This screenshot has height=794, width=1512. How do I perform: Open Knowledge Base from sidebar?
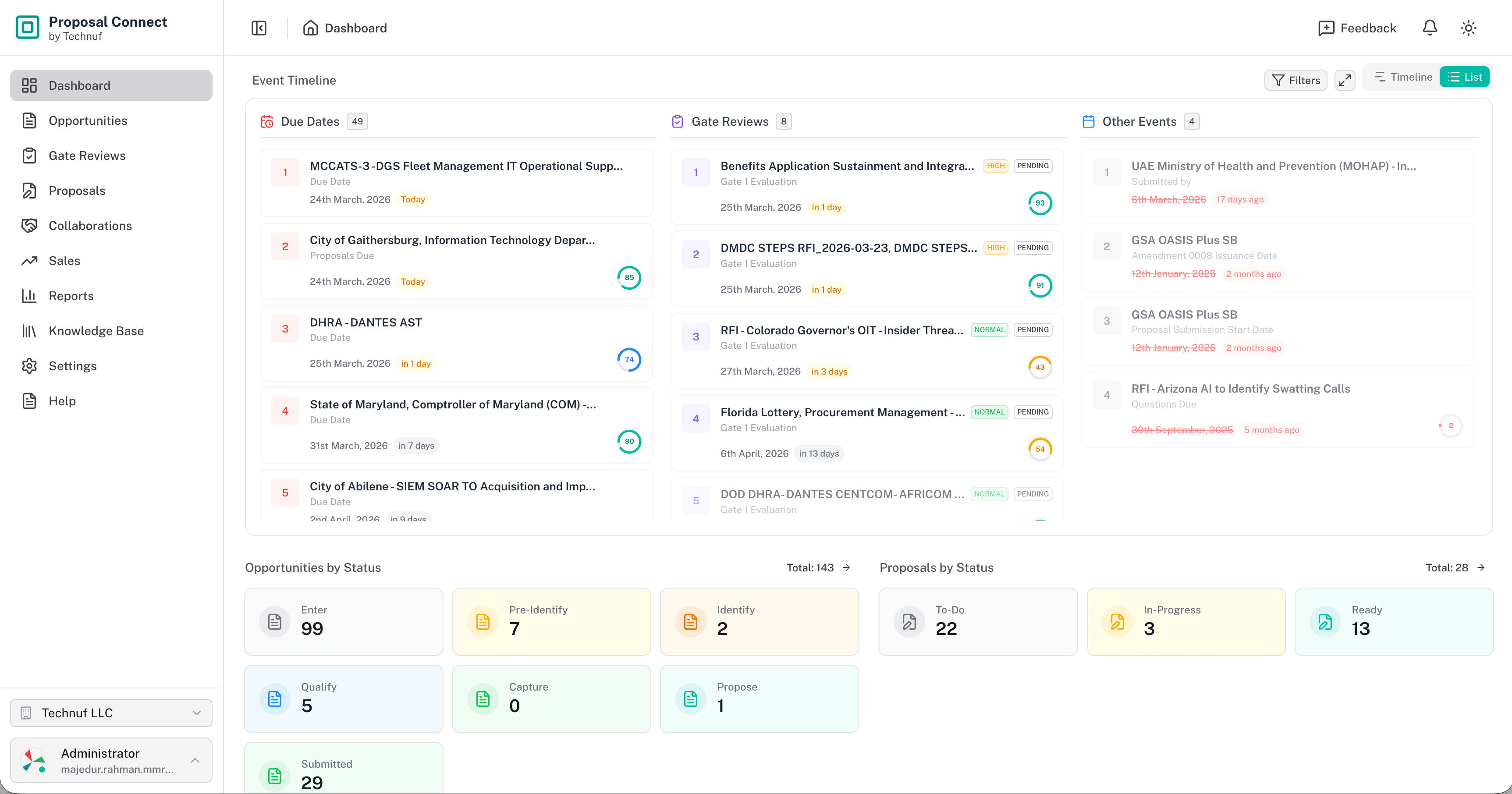tap(96, 331)
